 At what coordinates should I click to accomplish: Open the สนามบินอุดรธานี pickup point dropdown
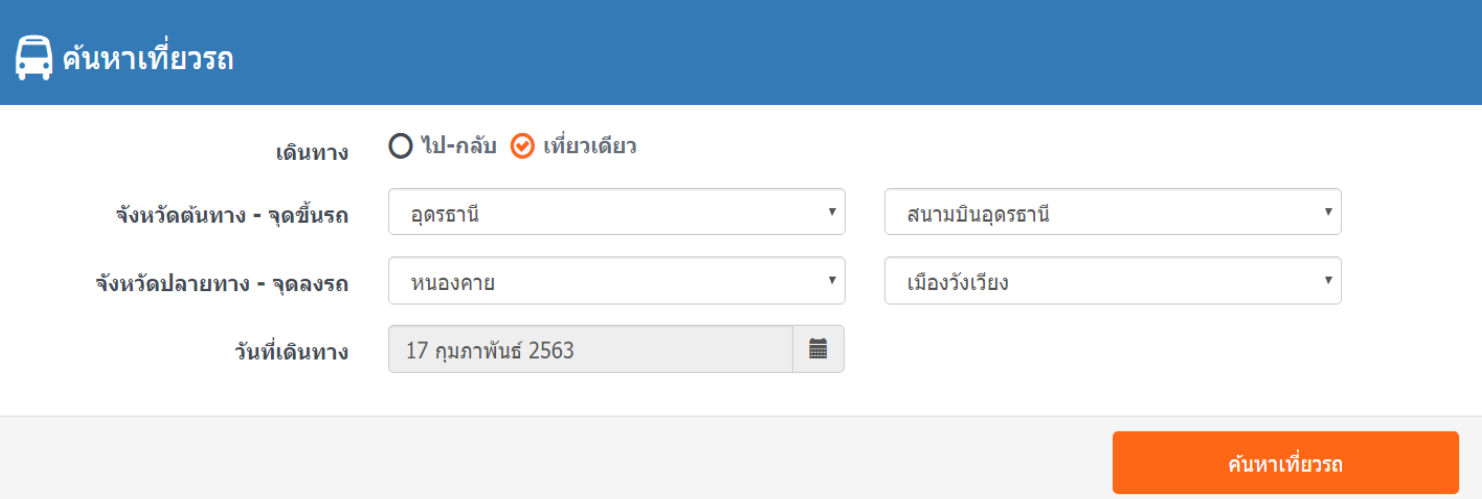(x=1112, y=212)
